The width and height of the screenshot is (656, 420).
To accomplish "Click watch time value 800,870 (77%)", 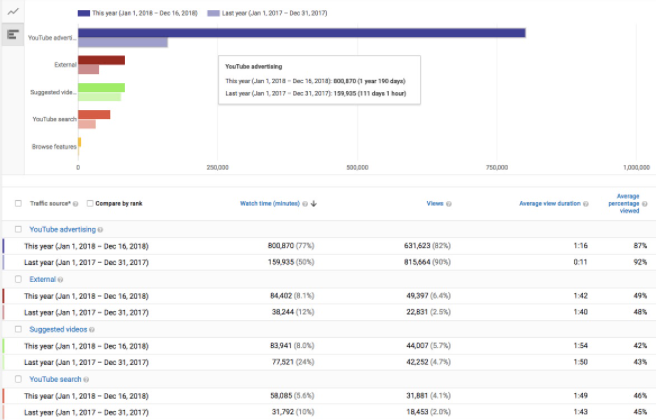I will tap(291, 246).
